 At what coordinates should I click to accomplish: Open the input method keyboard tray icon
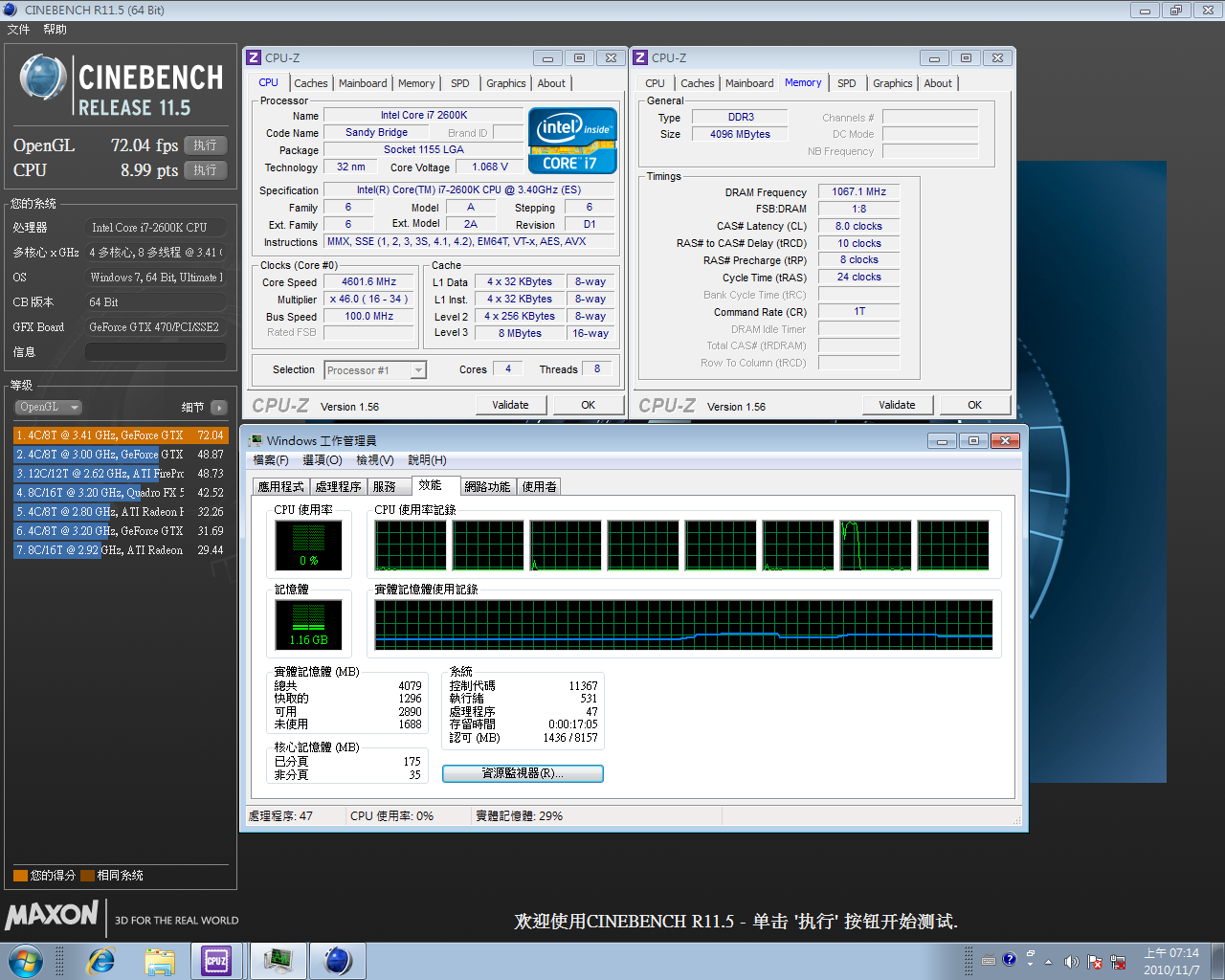(x=989, y=961)
